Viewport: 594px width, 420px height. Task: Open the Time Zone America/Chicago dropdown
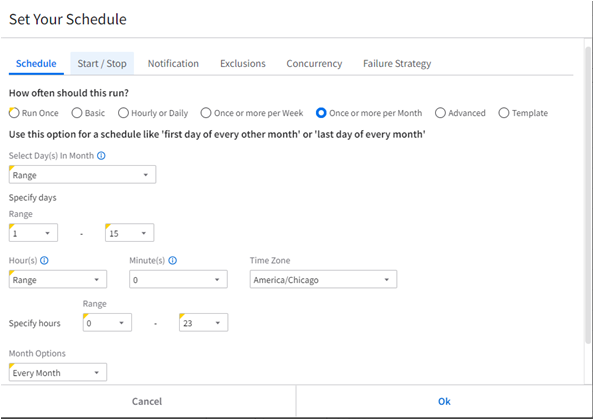[323, 279]
